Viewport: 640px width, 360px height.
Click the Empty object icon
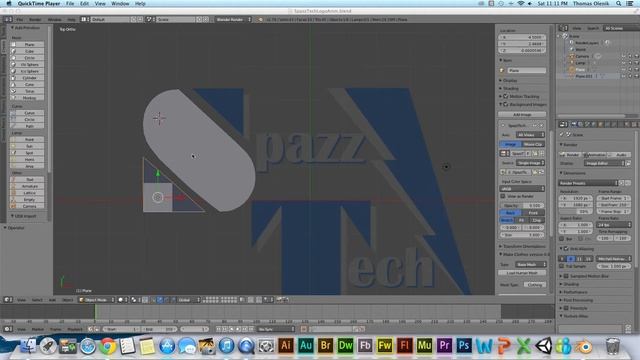(x=13, y=200)
